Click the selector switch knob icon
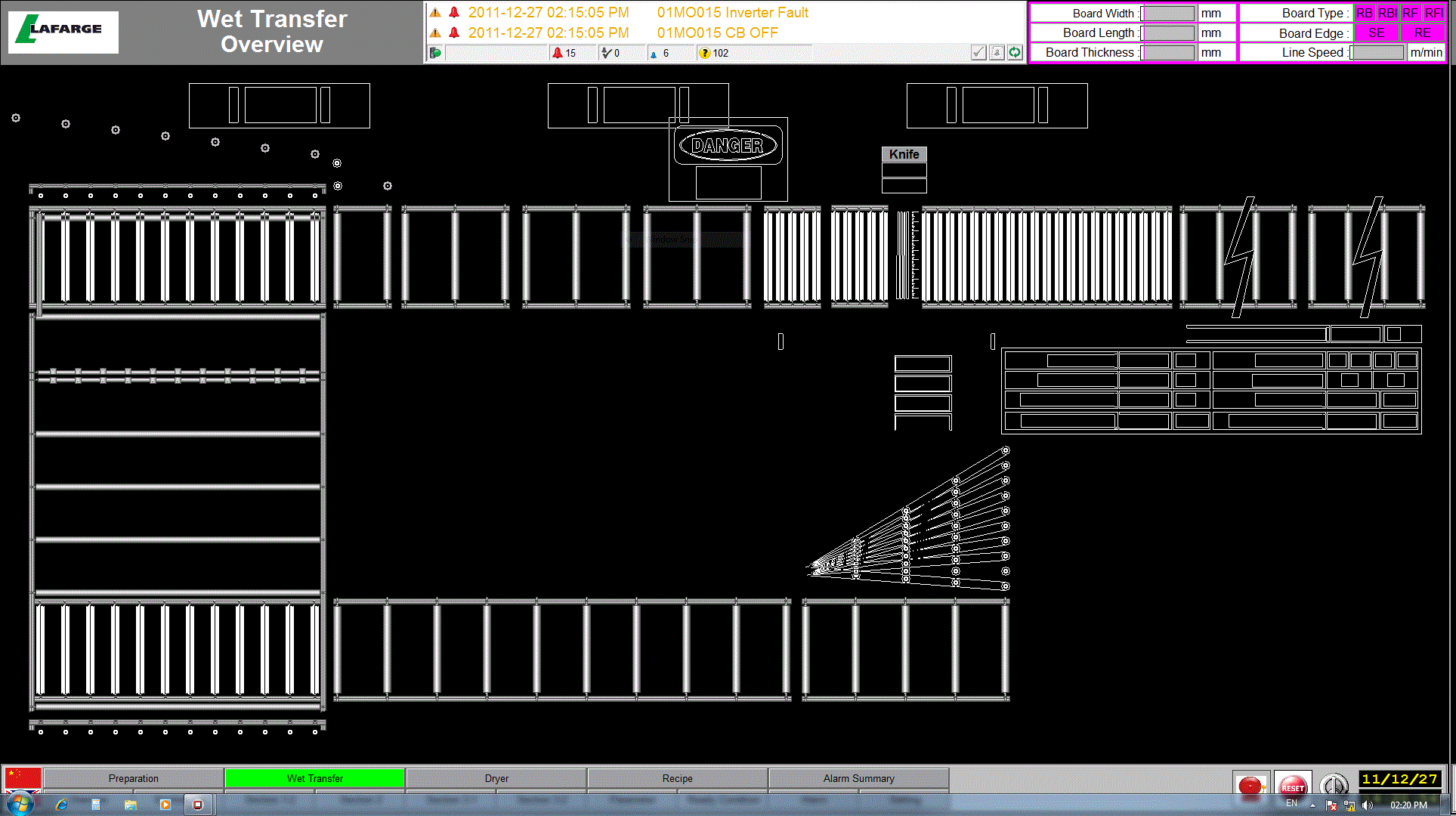 tap(1334, 785)
